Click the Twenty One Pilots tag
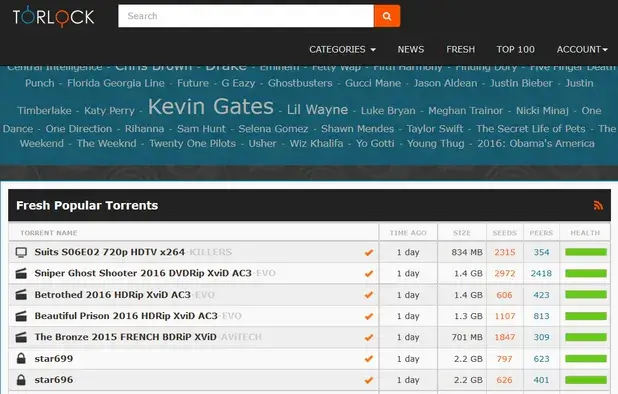This screenshot has width=618, height=394. tap(192, 143)
